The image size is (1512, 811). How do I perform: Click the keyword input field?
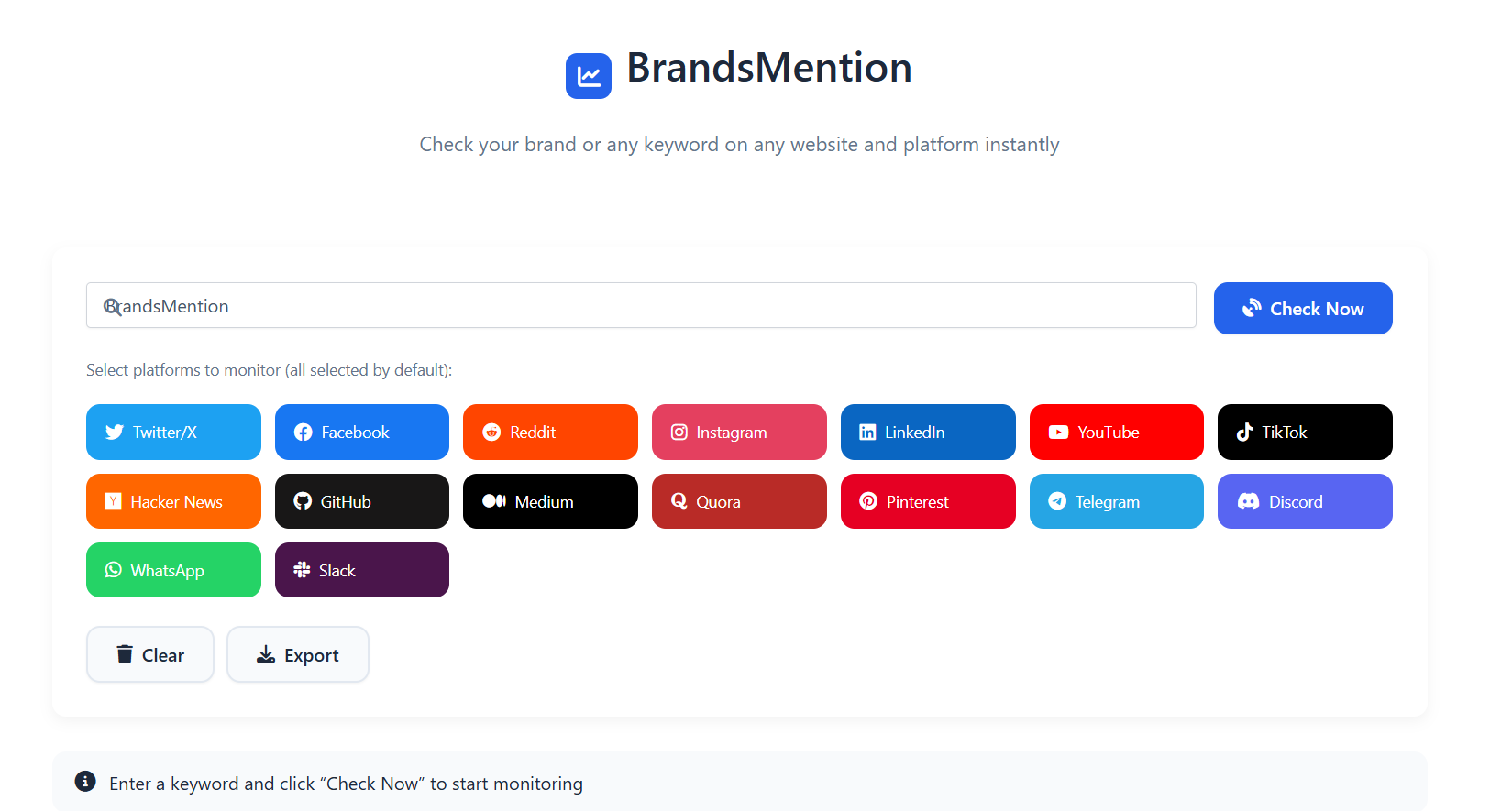(640, 305)
